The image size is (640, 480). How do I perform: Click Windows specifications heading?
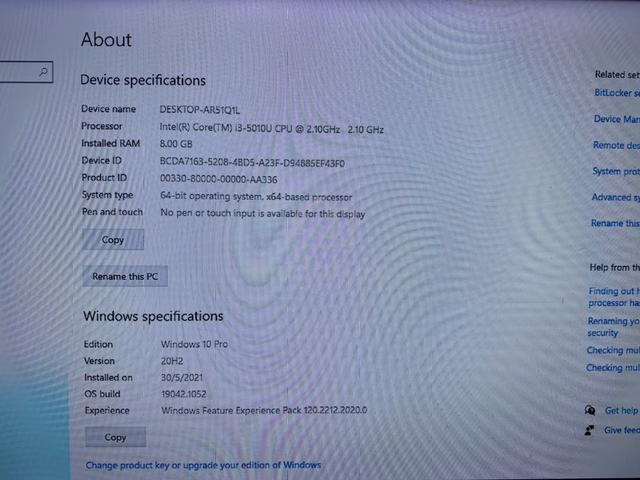(x=153, y=316)
